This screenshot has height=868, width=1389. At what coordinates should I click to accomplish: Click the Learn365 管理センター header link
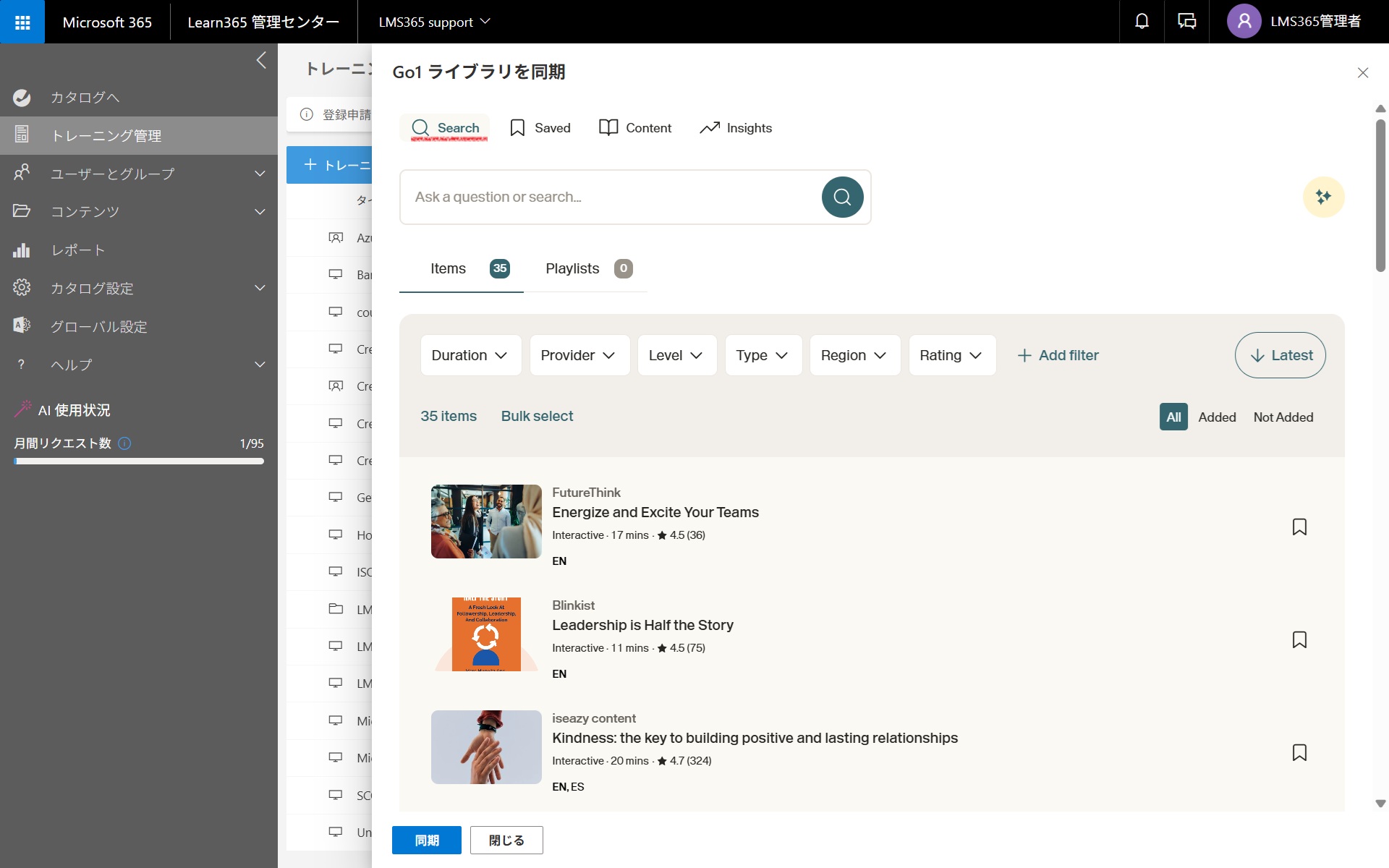tap(263, 22)
